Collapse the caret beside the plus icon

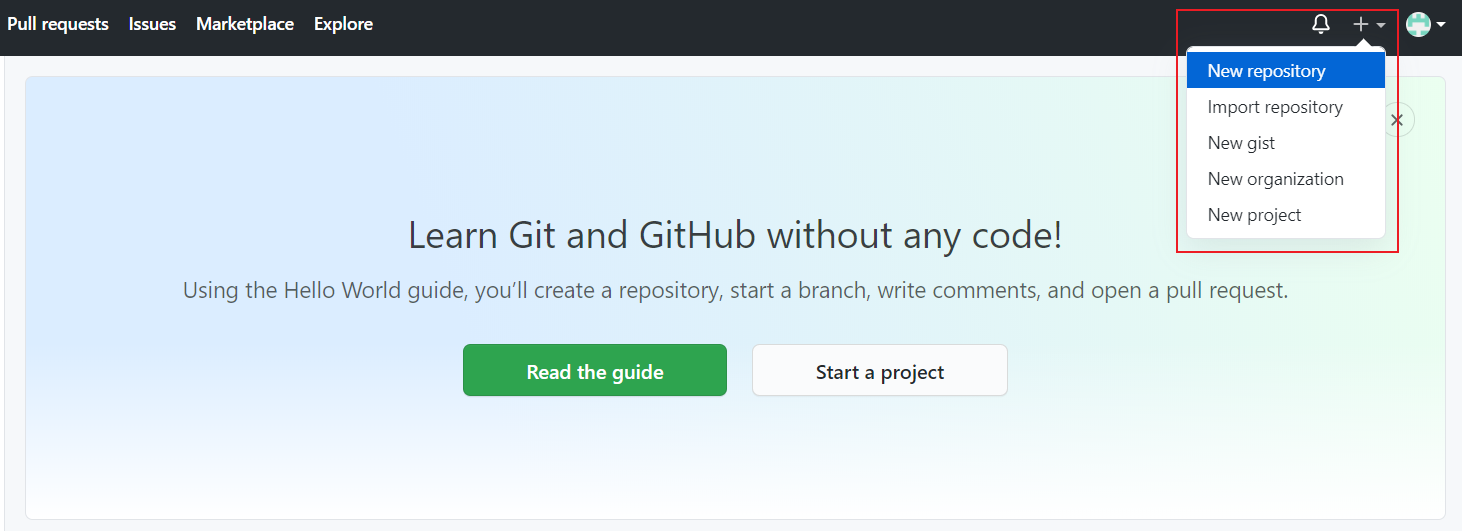(x=1381, y=25)
